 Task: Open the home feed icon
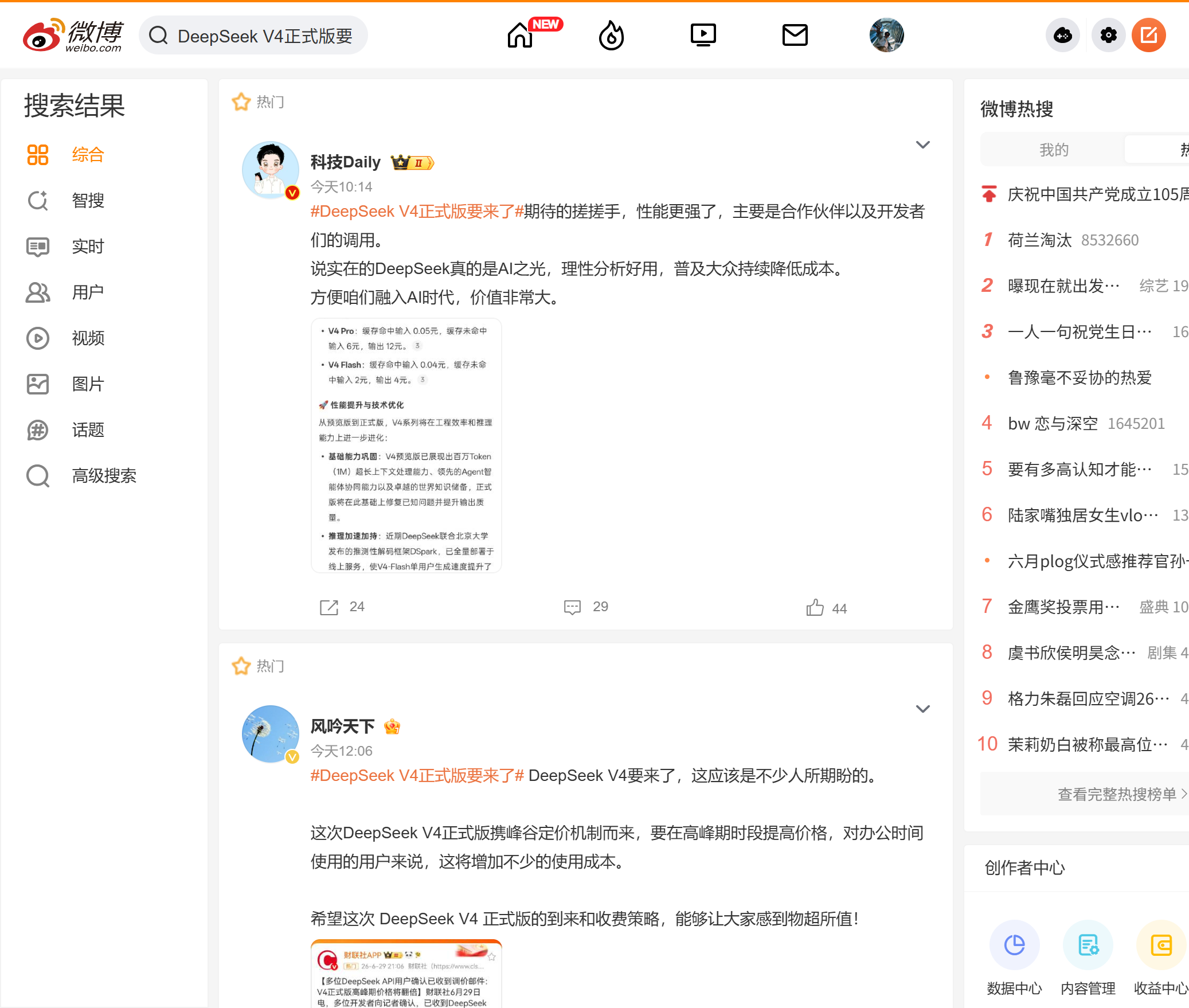520,36
